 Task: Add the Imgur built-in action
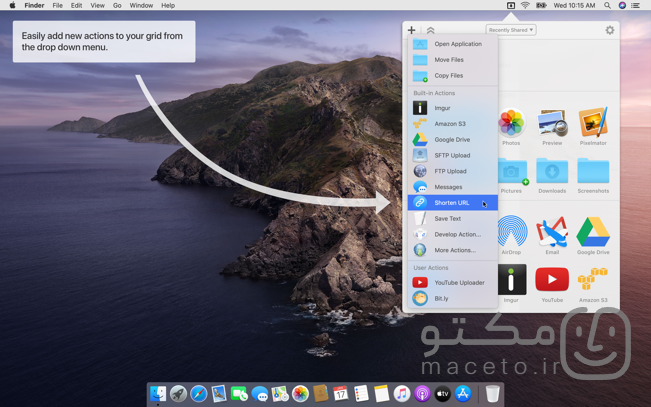pos(453,108)
